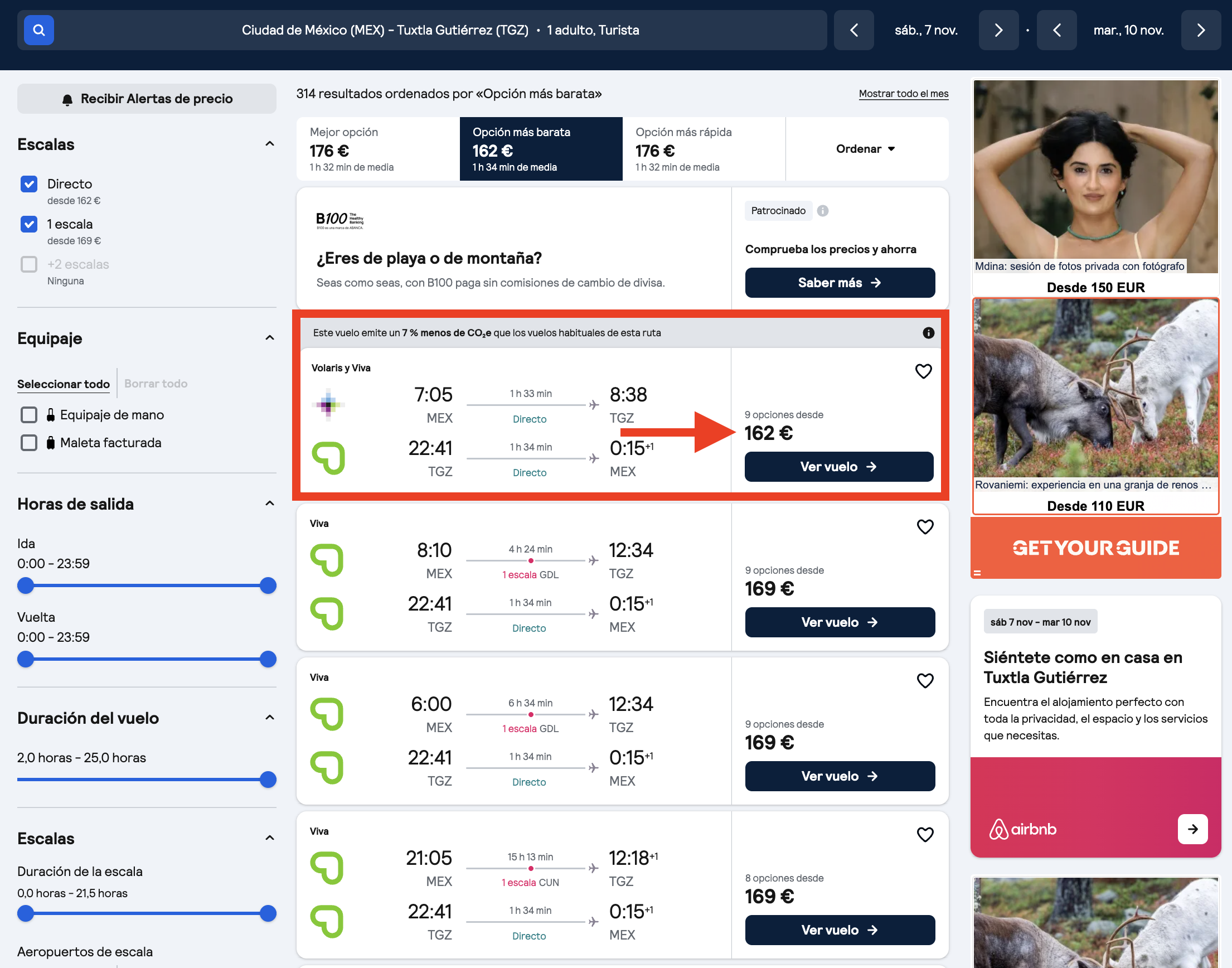Viewport: 1232px width, 968px height.
Task: Select Opción más barata tab
Action: 541,149
